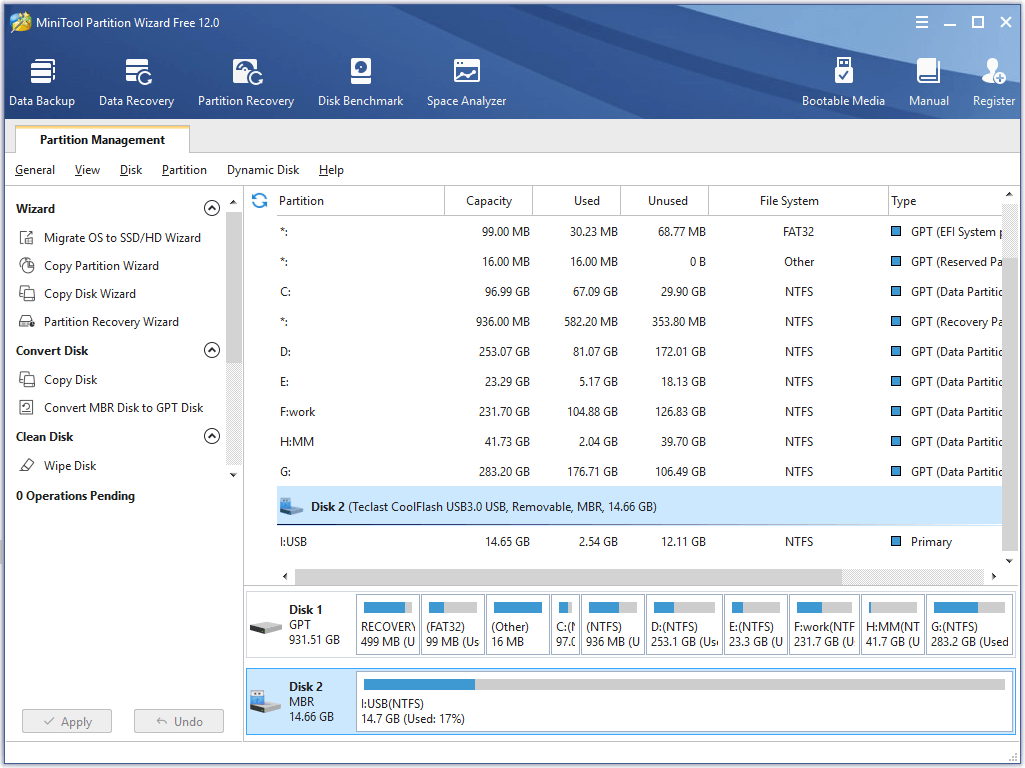Click Copy Partition Wizard link
Image resolution: width=1025 pixels, height=768 pixels.
[x=101, y=266]
